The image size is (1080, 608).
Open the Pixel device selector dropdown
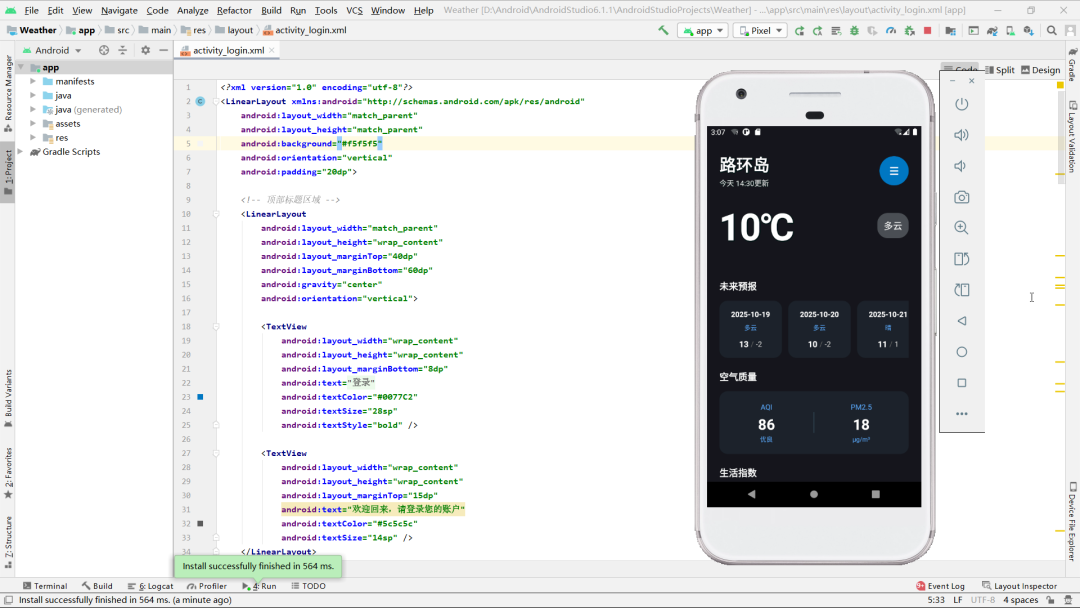[761, 30]
